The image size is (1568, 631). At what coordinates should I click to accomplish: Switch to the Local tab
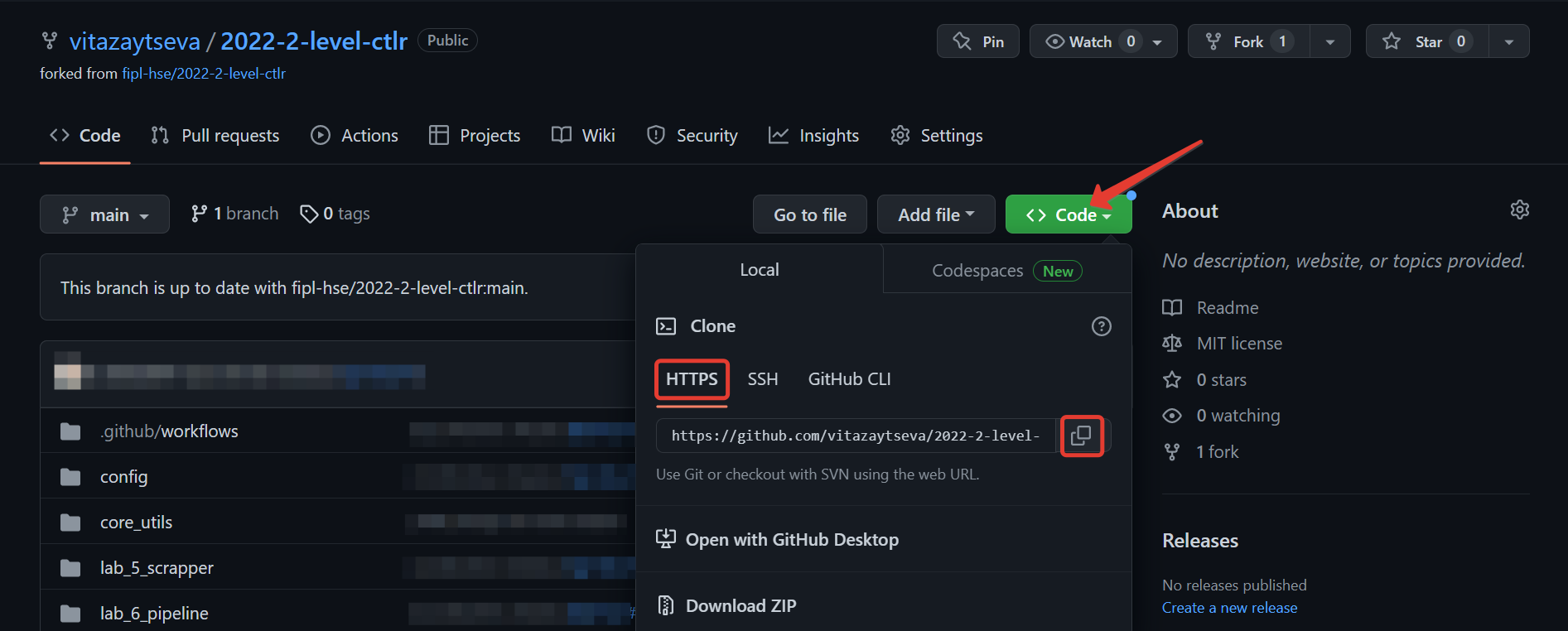coord(760,270)
